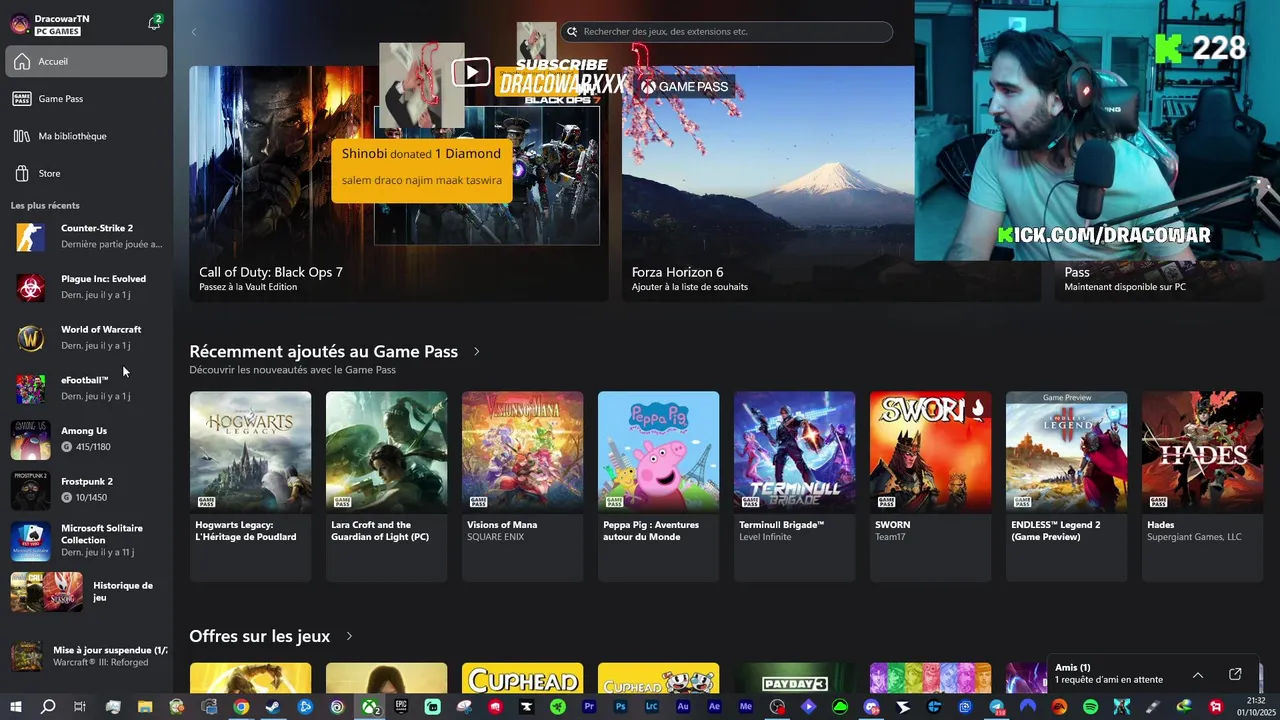Image resolution: width=1280 pixels, height=720 pixels.
Task: Go to Accueil home page
Action: coord(86,61)
